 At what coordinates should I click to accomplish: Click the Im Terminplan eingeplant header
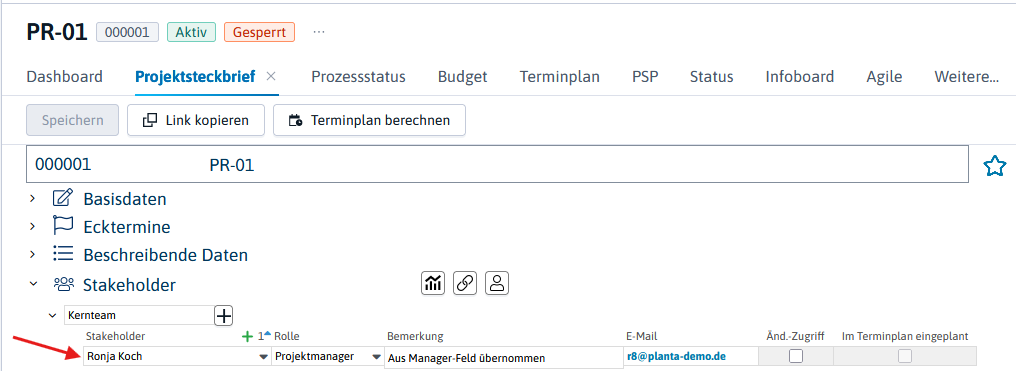[905, 336]
